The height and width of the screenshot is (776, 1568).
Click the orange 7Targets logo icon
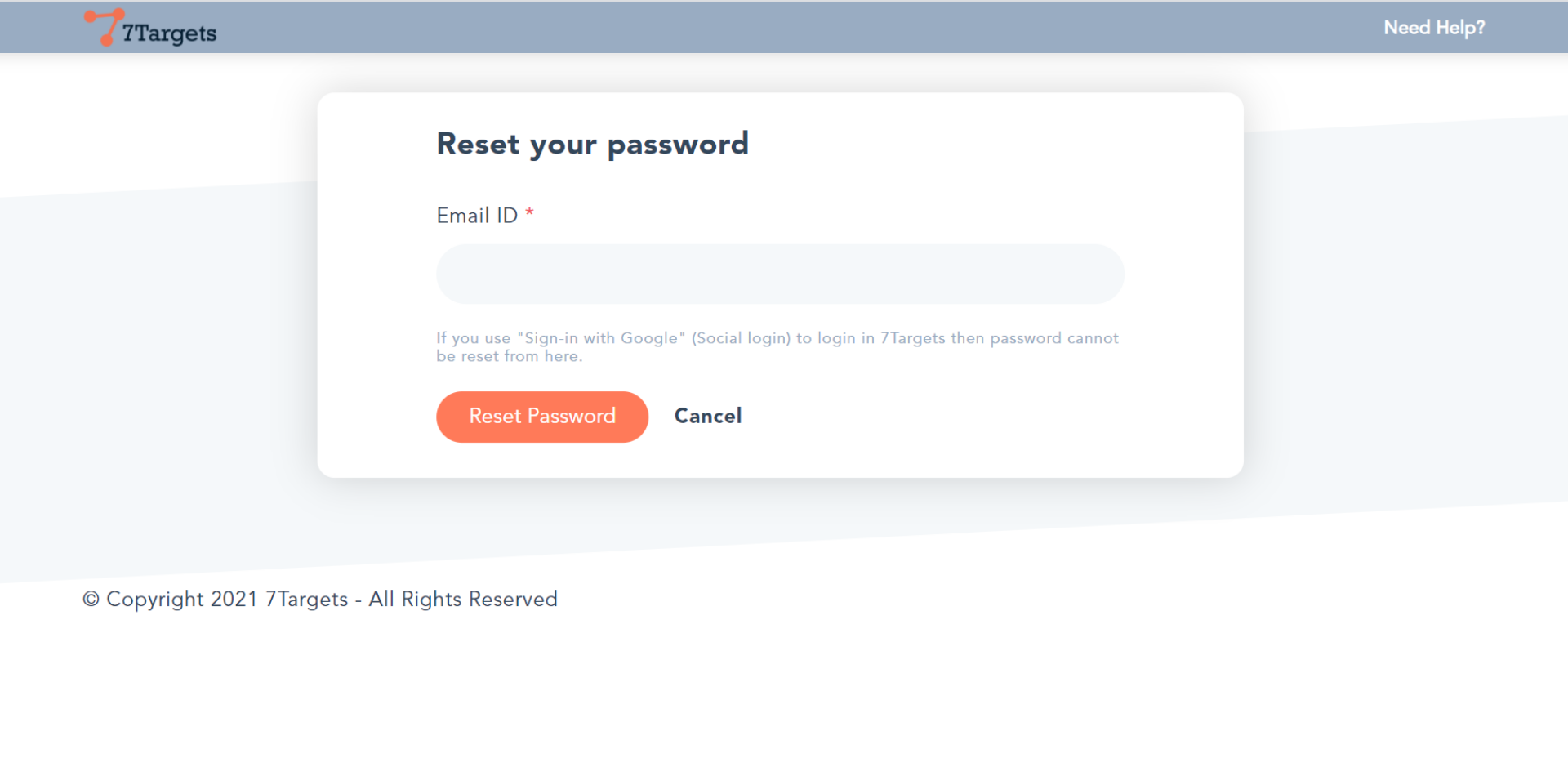104,27
